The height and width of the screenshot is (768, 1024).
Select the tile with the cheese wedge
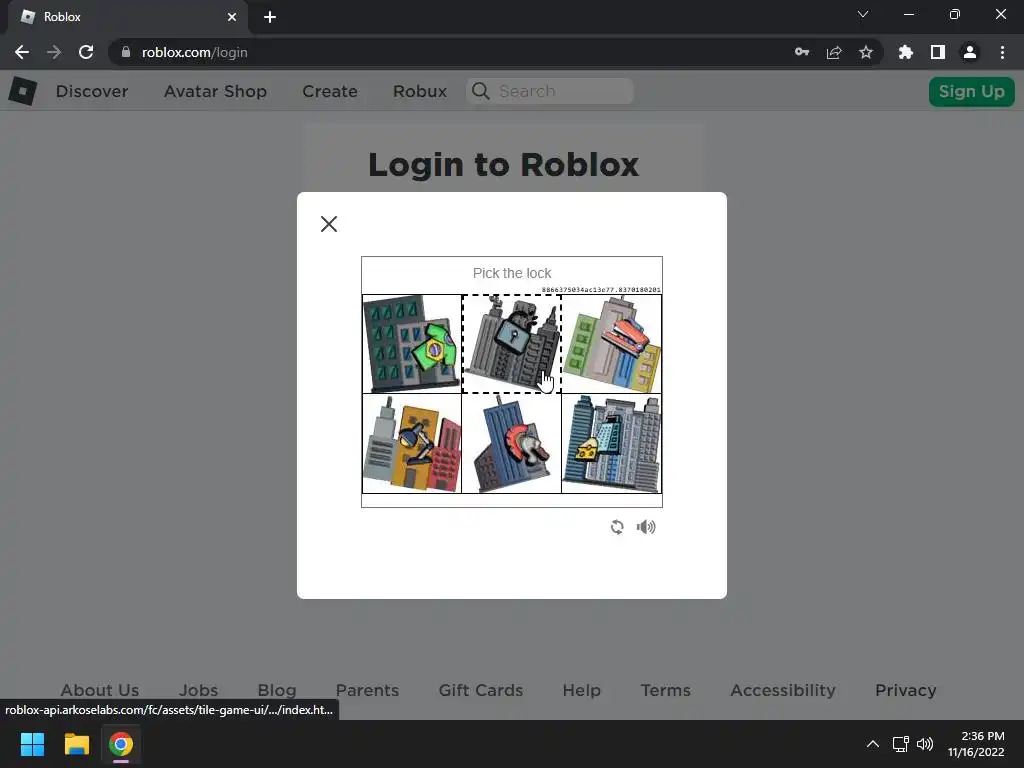(x=611, y=443)
